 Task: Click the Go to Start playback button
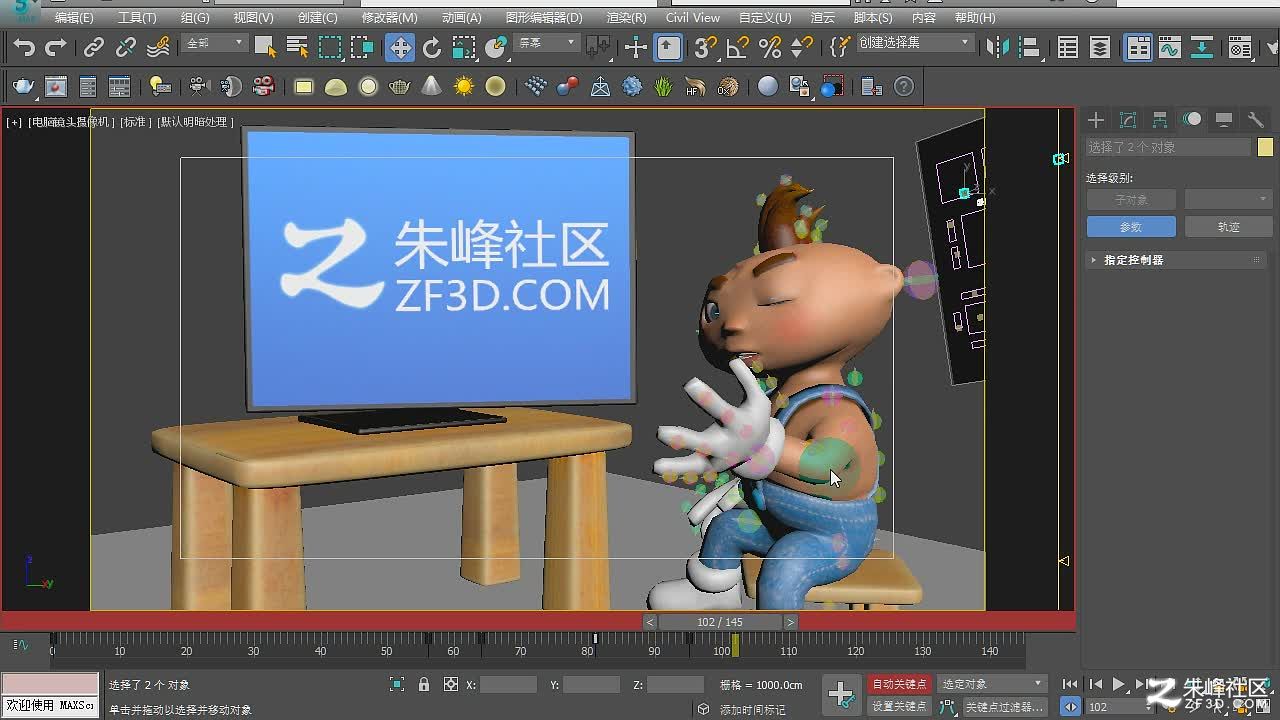pos(1071,685)
